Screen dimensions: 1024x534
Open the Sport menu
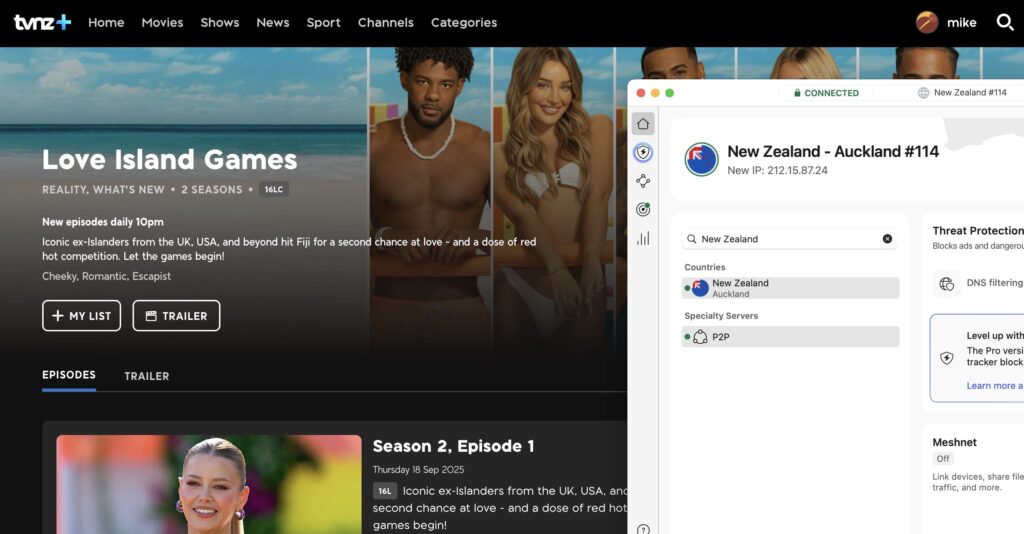point(323,22)
